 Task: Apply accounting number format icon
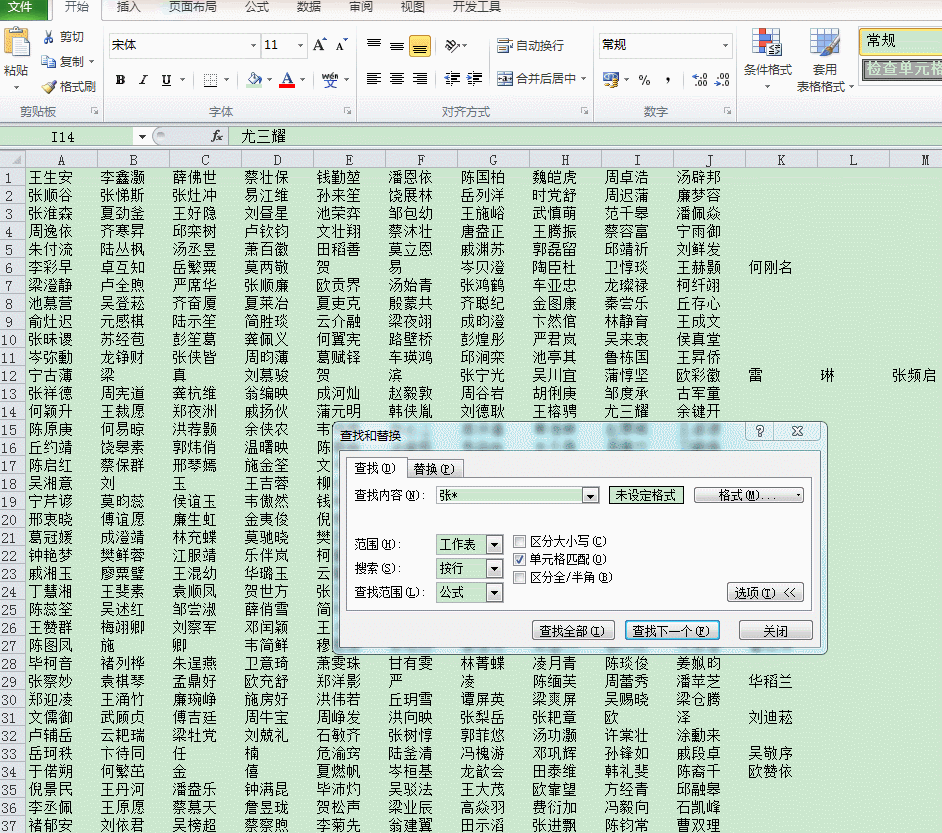tap(611, 79)
